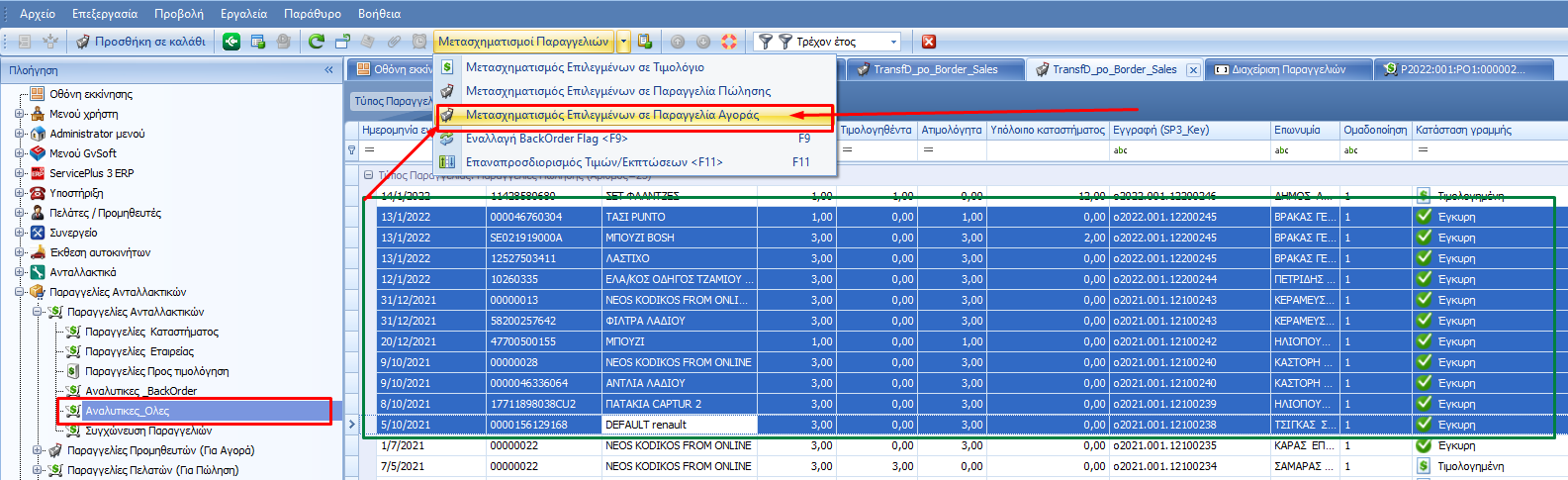Open the Εργαλεία menu
The height and width of the screenshot is (480, 1568).
coord(243,14)
